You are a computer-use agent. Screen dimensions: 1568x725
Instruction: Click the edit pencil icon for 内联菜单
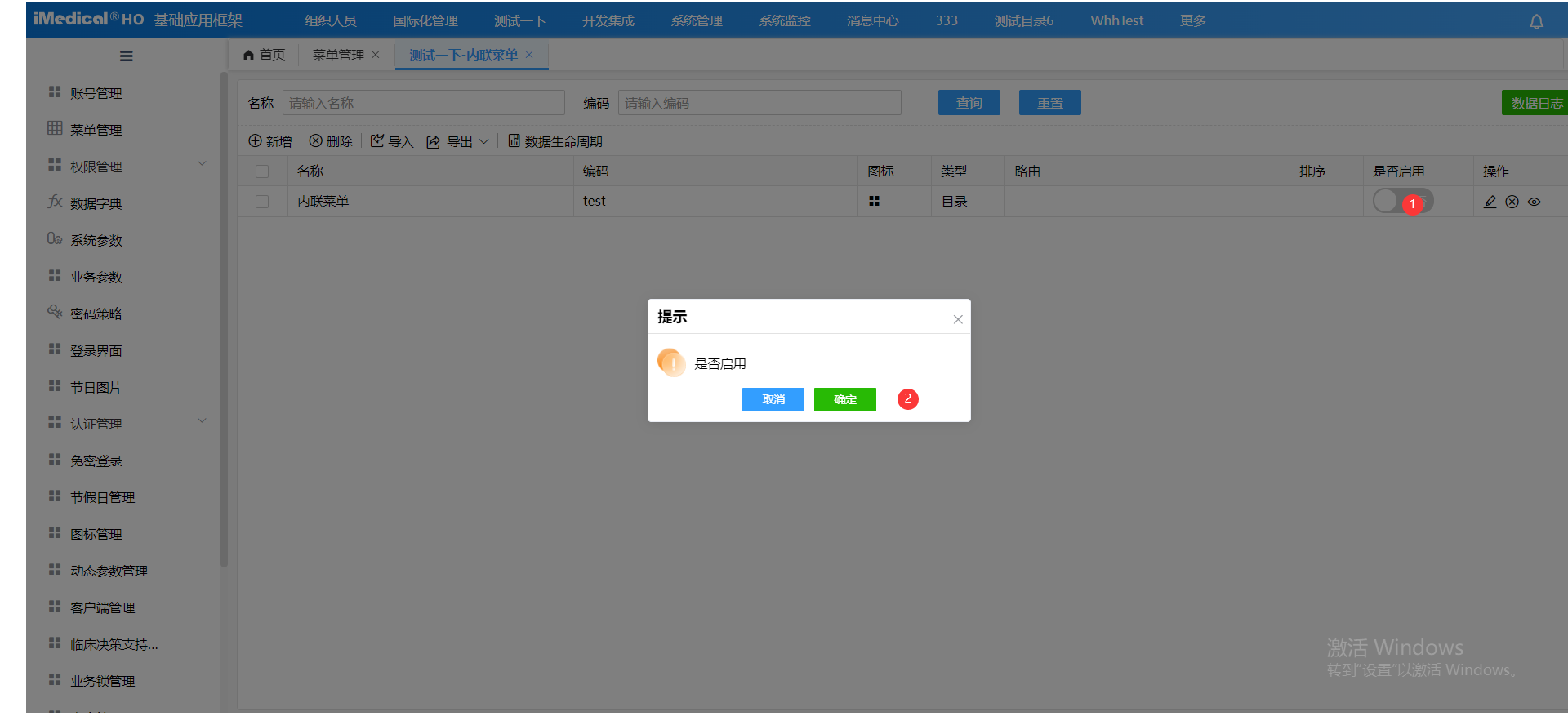pyautogui.click(x=1490, y=202)
